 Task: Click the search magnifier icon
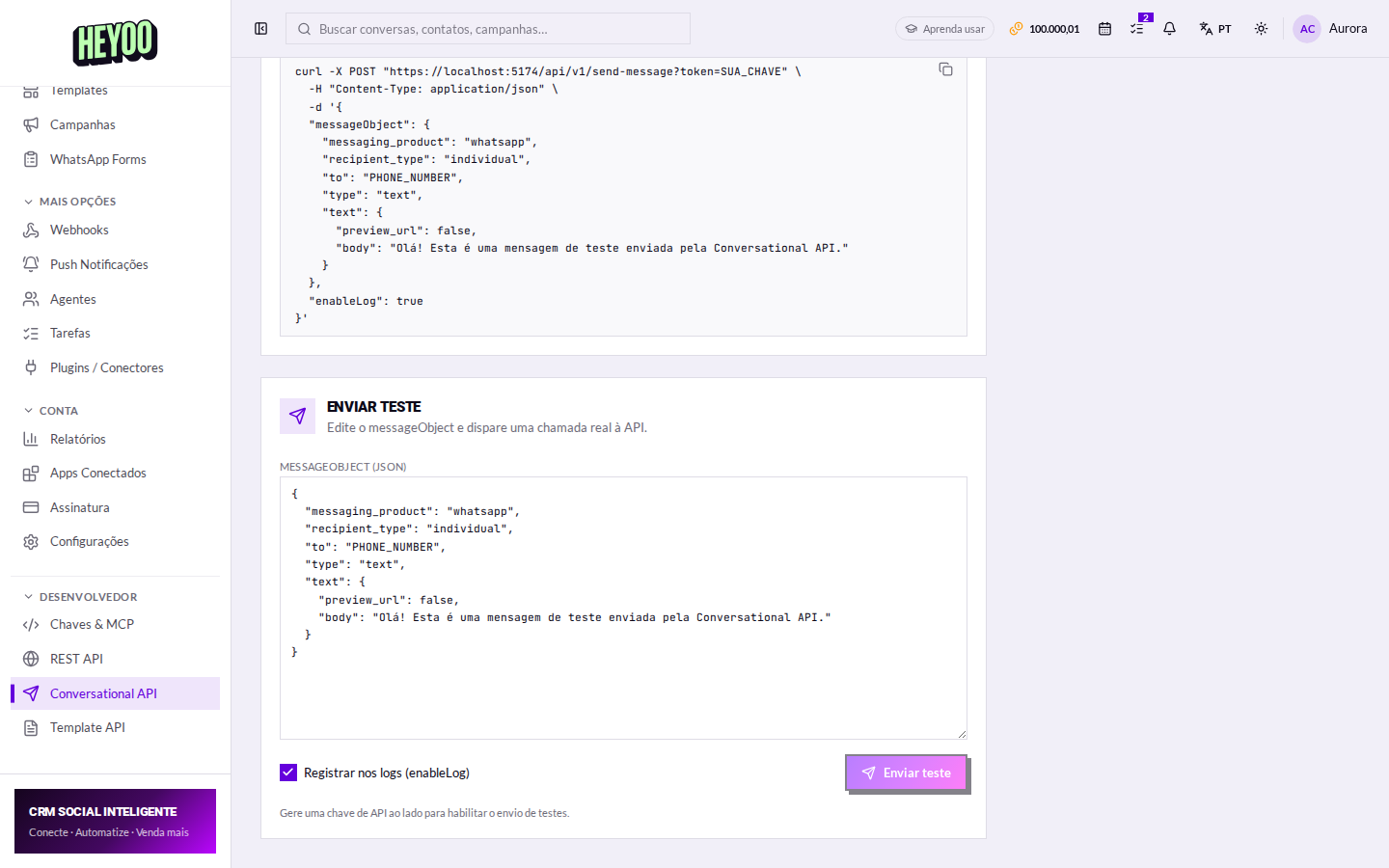(304, 29)
